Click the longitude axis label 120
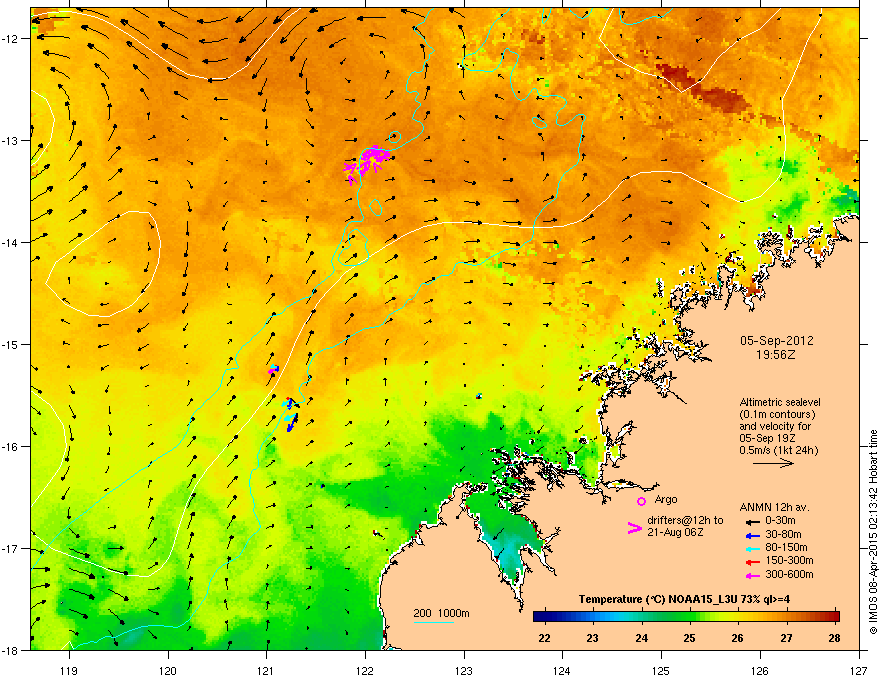Image resolution: width=880 pixels, height=680 pixels. point(168,670)
